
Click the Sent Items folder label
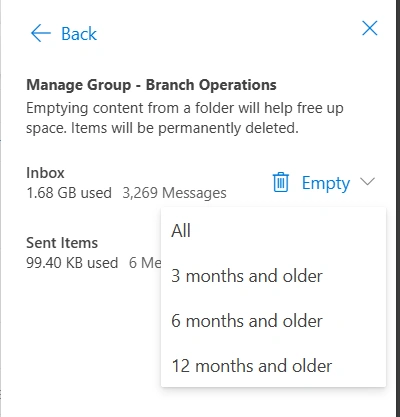[x=62, y=243]
